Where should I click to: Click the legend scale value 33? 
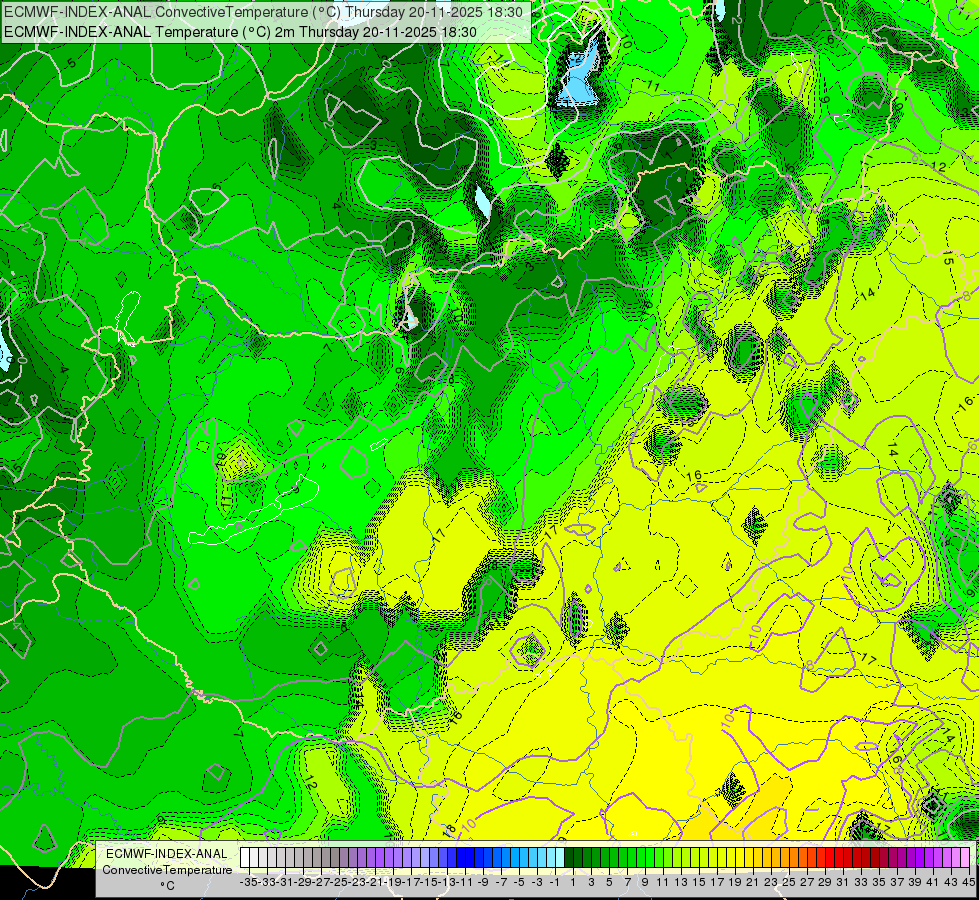point(861,883)
